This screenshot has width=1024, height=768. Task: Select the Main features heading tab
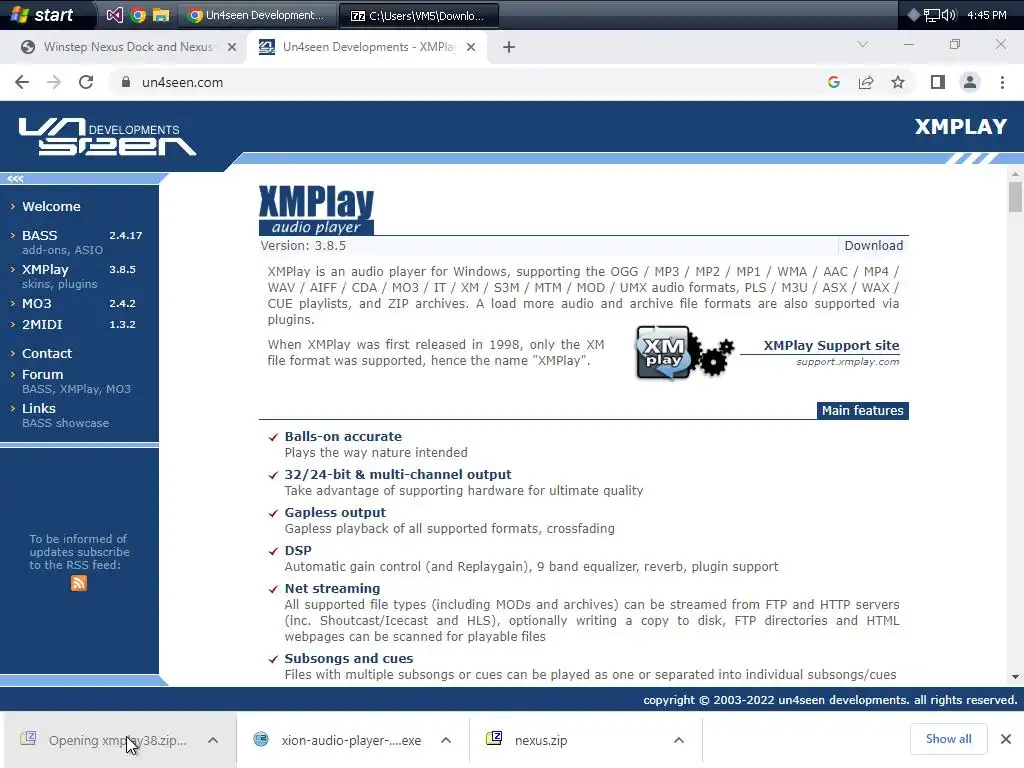tap(862, 410)
